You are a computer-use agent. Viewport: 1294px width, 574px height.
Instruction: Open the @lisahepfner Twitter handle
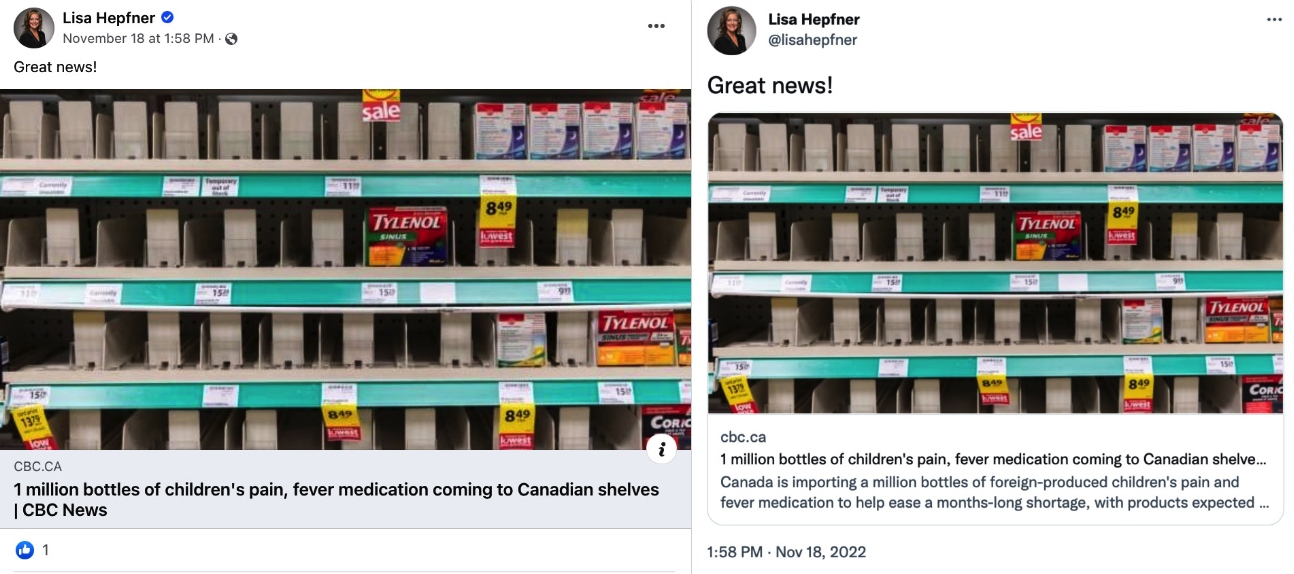pyautogui.click(x=812, y=40)
